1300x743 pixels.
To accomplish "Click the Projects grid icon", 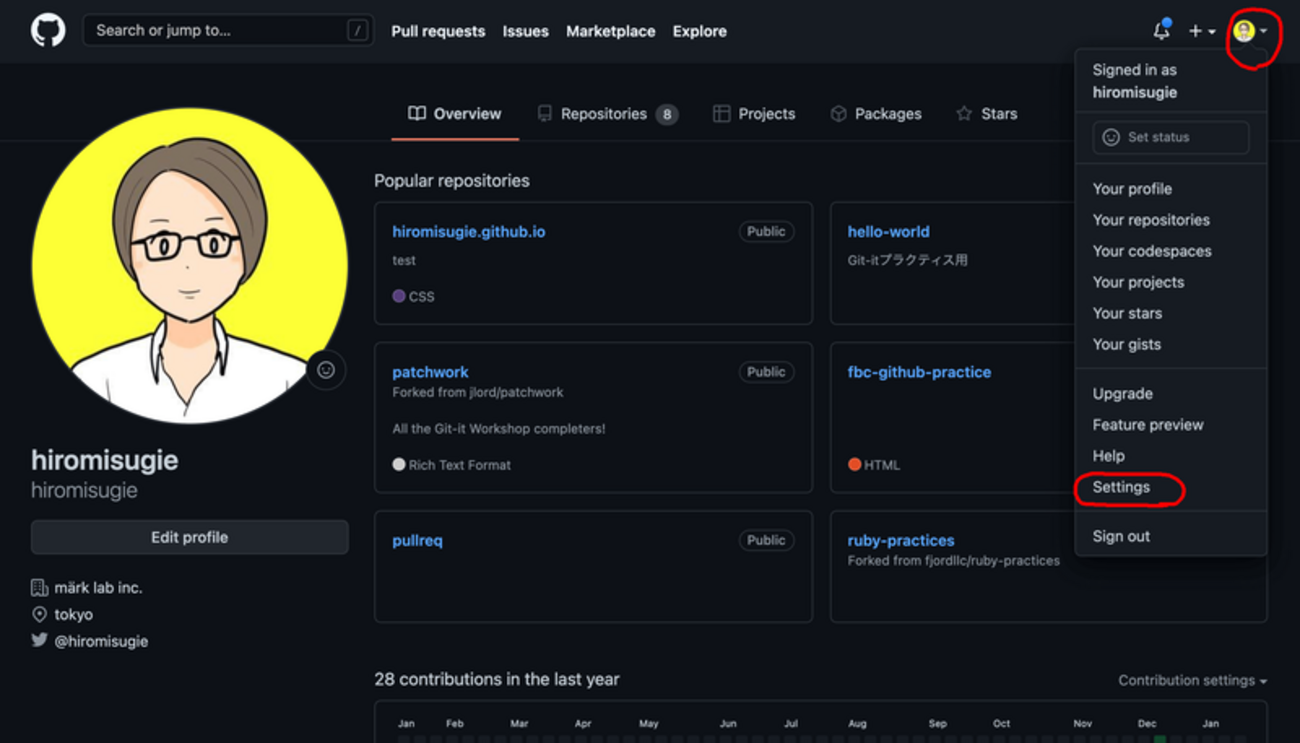I will coord(721,113).
